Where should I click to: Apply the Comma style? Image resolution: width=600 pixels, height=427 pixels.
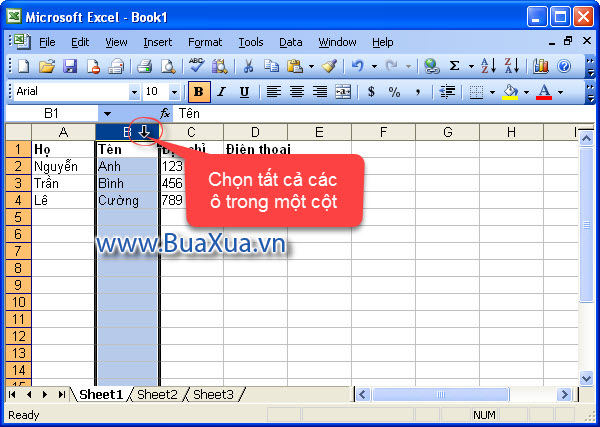pyautogui.click(x=418, y=92)
